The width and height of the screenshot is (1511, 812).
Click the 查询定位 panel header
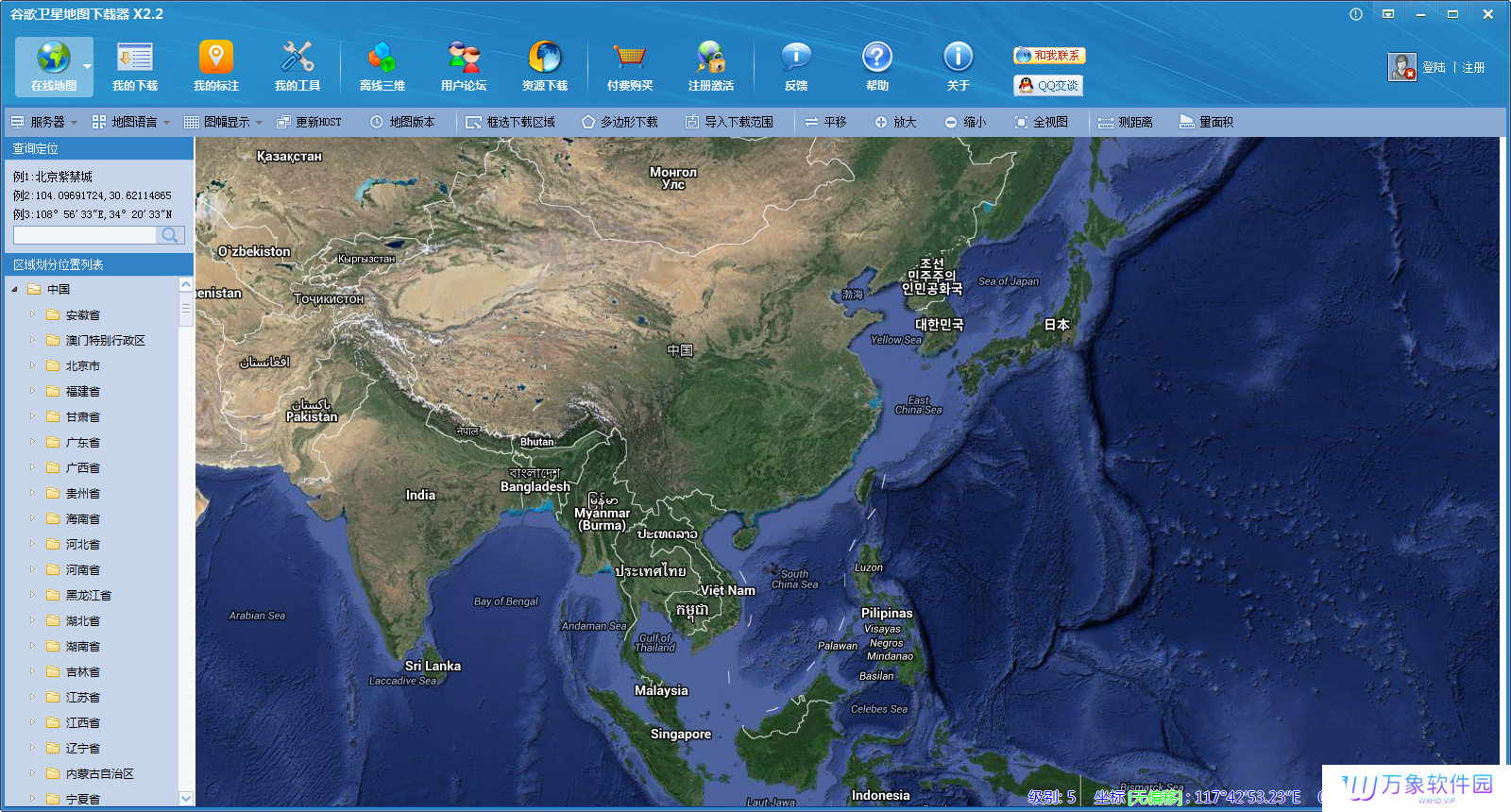pos(97,148)
